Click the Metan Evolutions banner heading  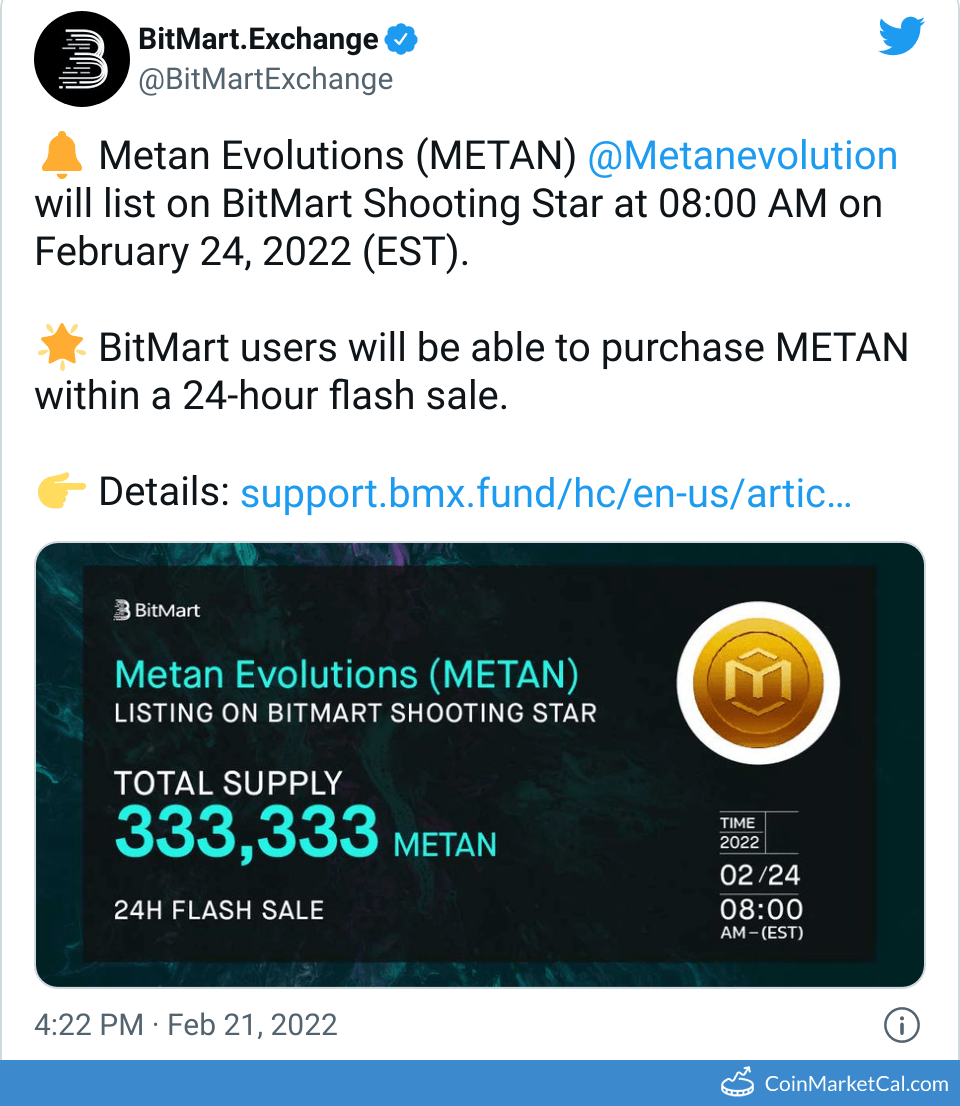pyautogui.click(x=346, y=675)
